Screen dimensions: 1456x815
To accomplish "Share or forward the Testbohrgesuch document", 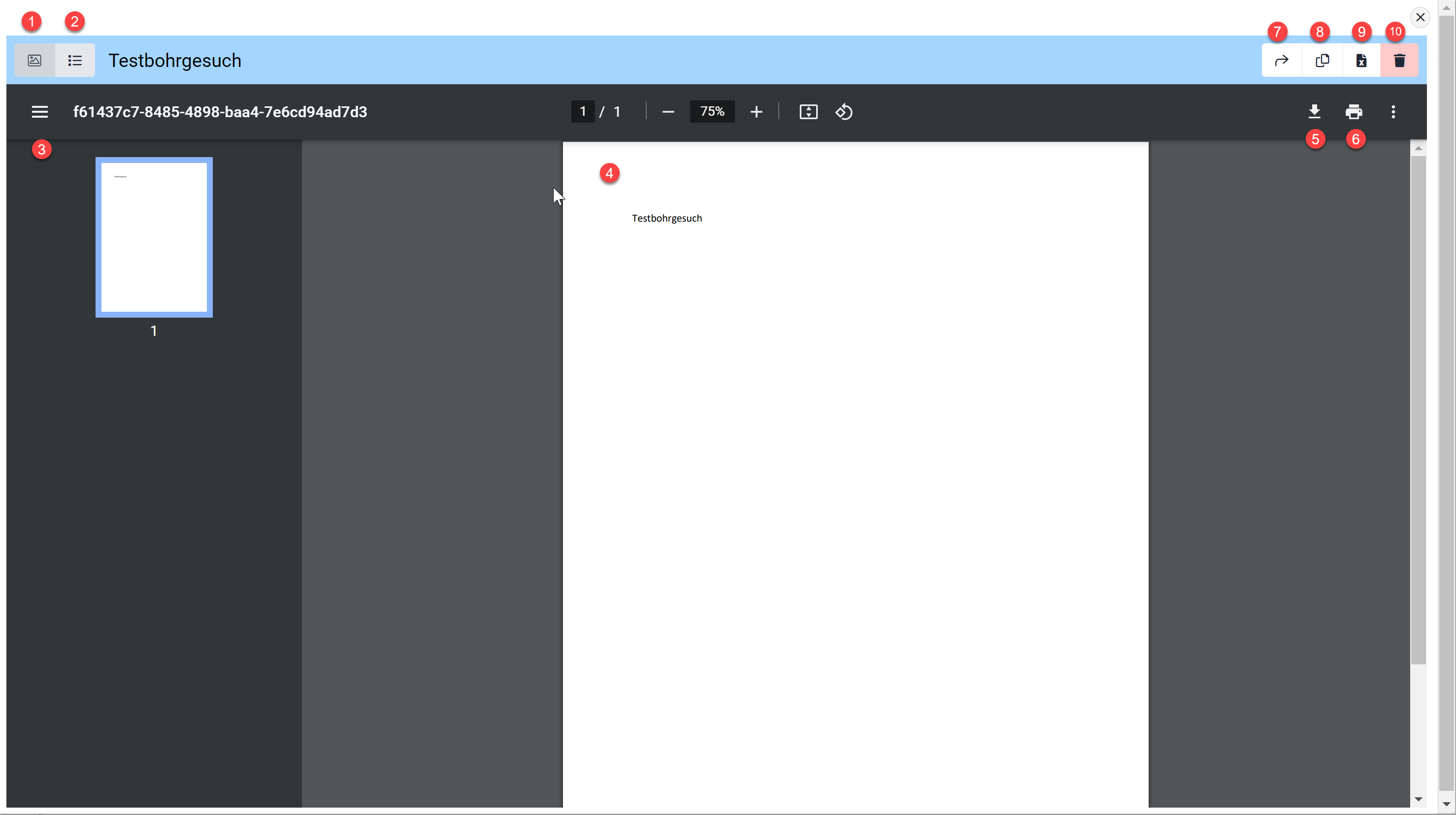I will click(x=1282, y=61).
